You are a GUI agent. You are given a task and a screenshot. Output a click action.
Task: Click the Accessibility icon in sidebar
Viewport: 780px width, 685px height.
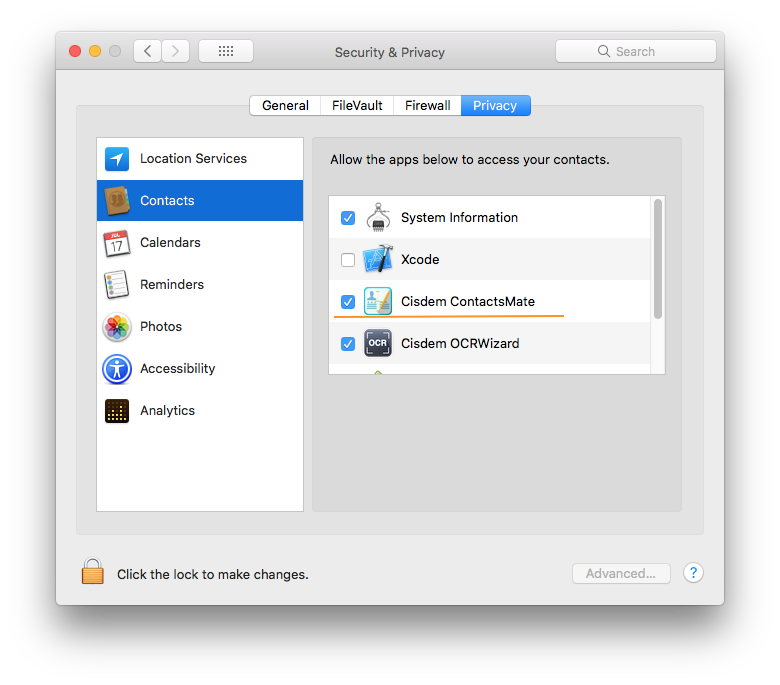coord(117,369)
